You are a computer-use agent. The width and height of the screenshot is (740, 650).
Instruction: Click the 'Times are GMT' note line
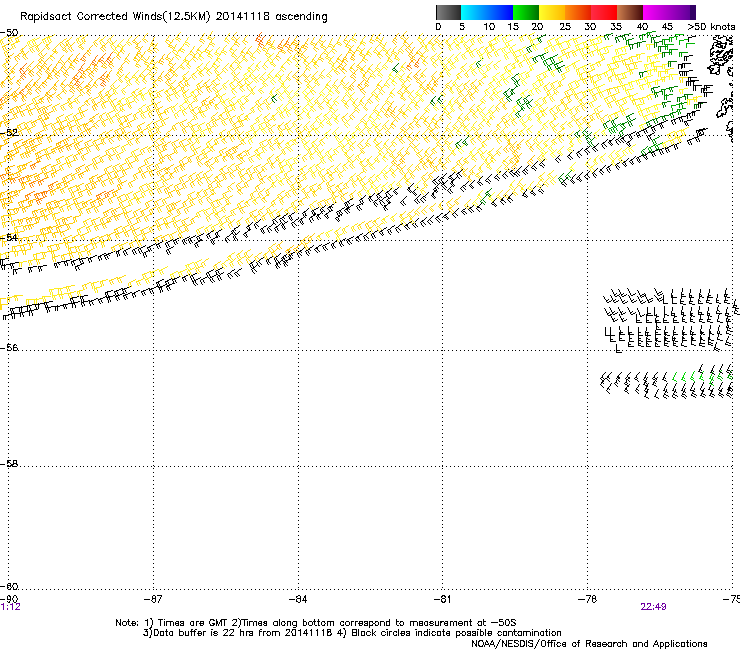[x=316, y=623]
